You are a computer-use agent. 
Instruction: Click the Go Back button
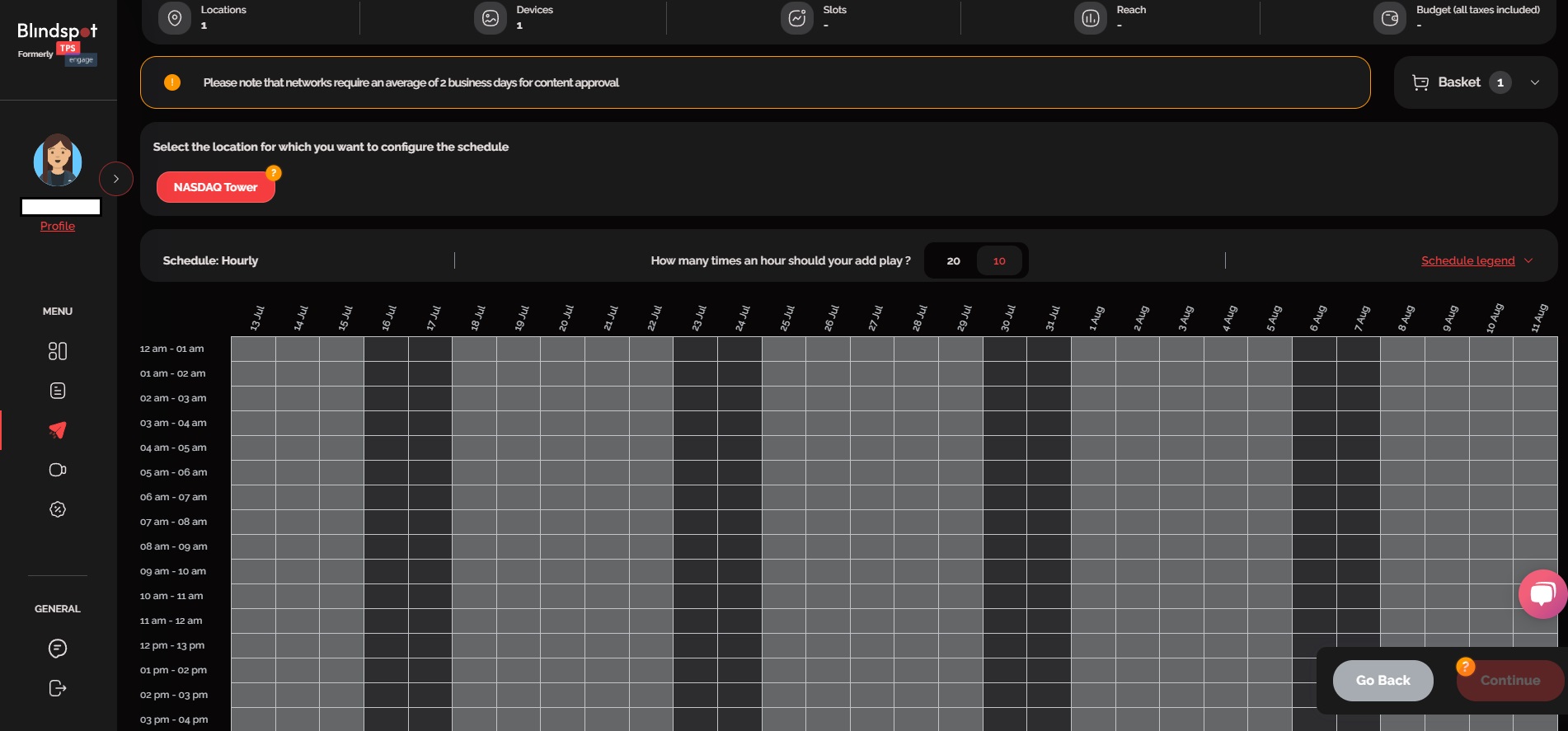(x=1383, y=681)
